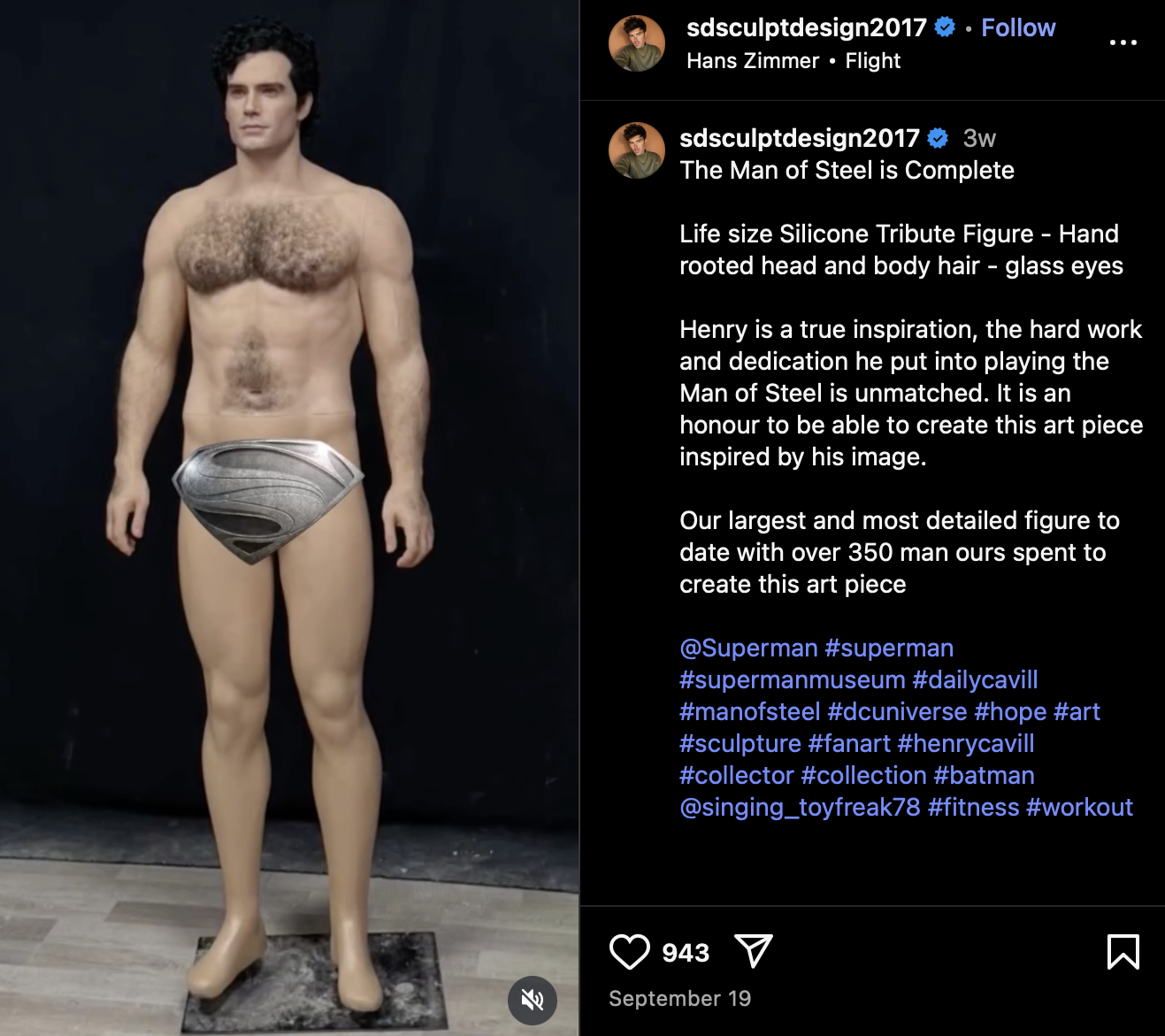1165x1036 pixels.
Task: Open the @Superman mention
Action: pos(748,648)
